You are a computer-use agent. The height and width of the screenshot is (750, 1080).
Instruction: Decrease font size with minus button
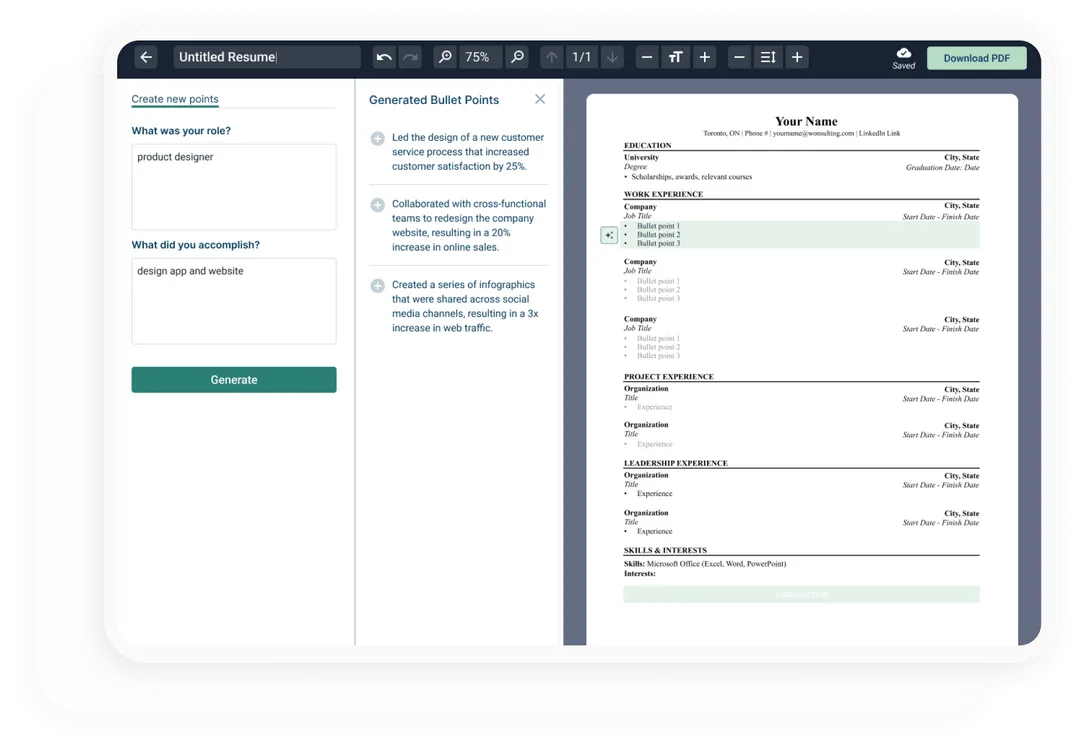[647, 57]
